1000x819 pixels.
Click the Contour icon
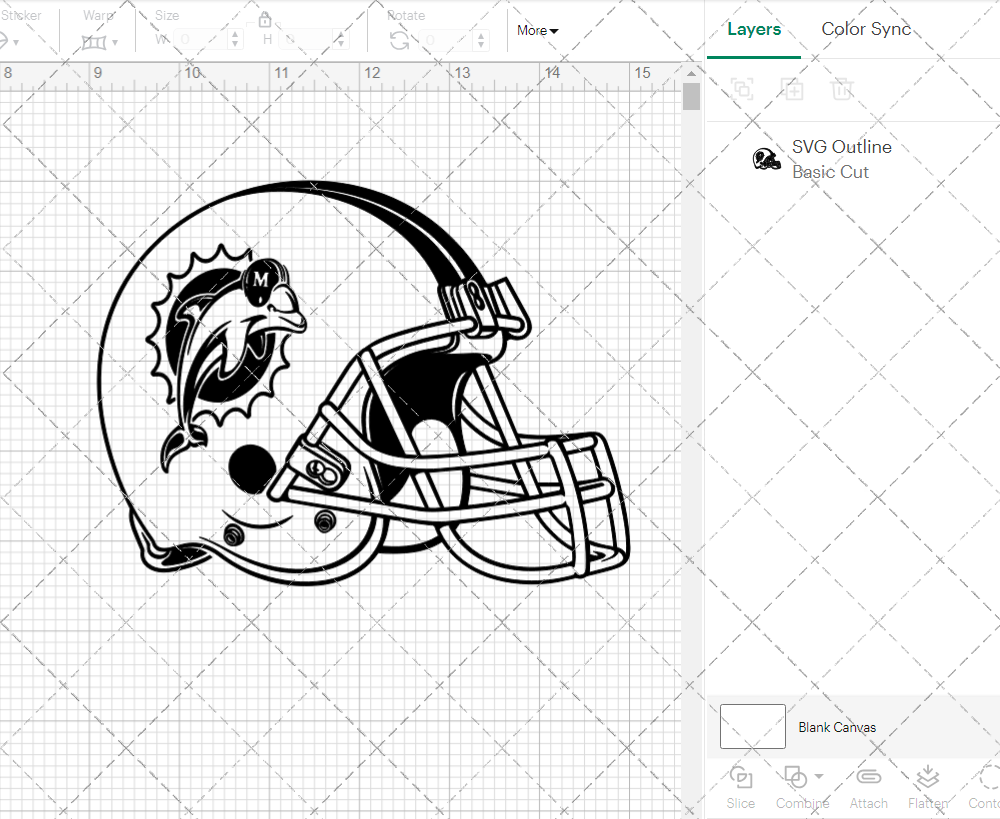[987, 785]
